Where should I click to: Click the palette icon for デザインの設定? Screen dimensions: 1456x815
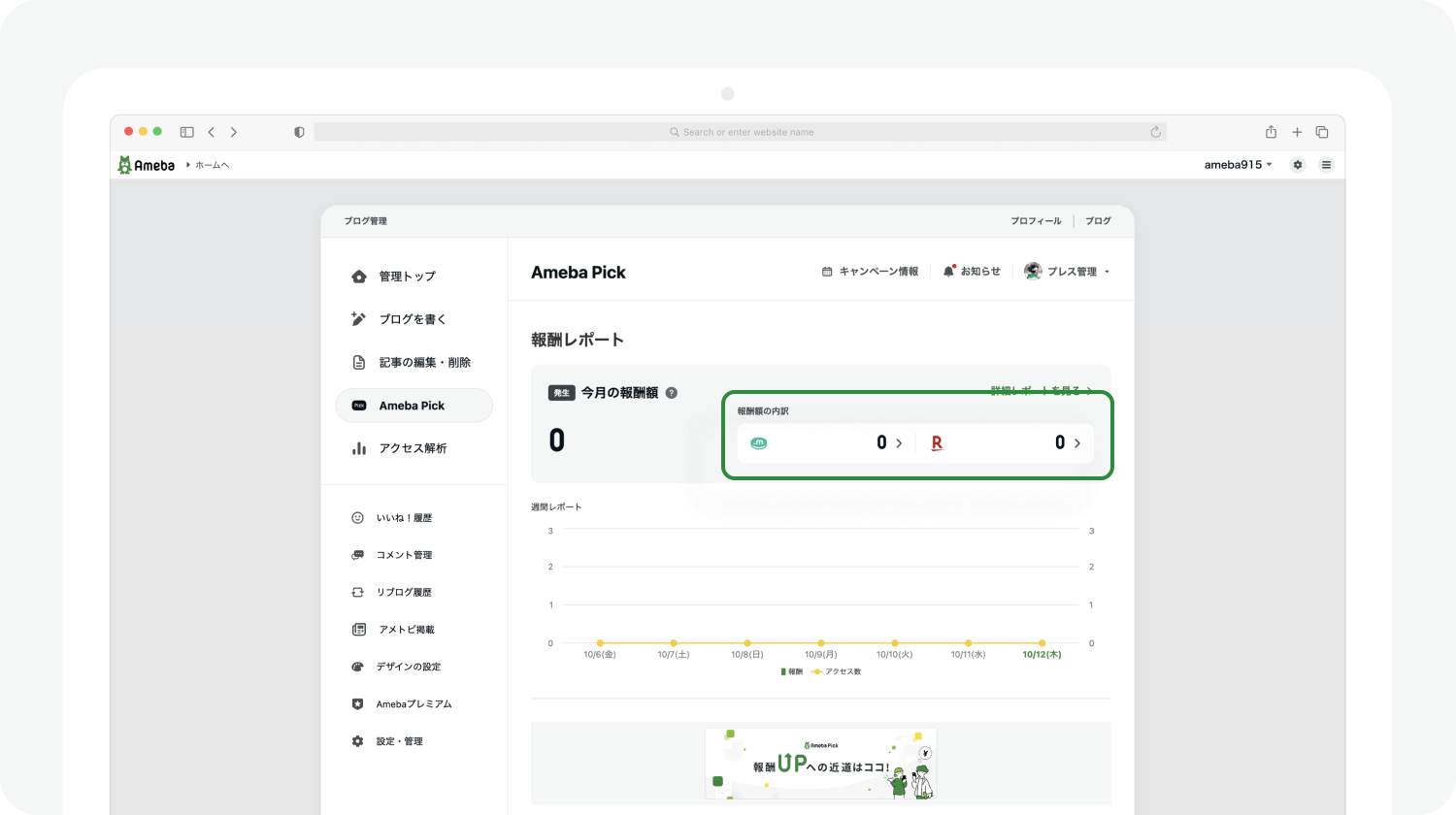coord(357,667)
